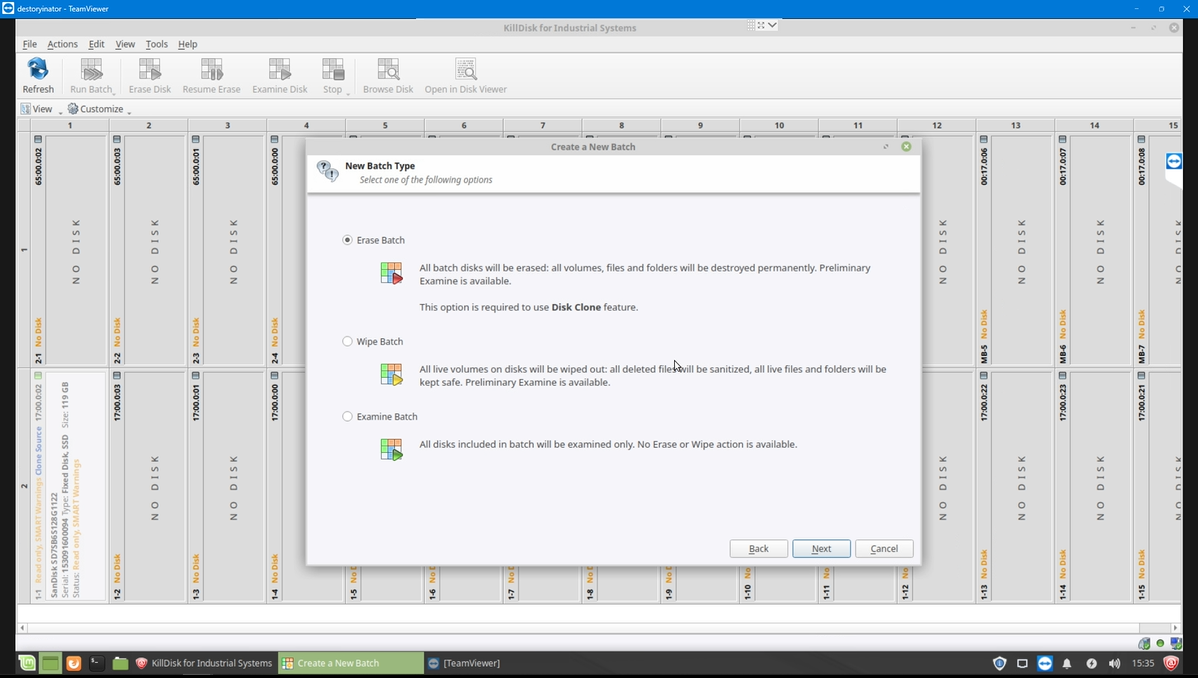Image resolution: width=1198 pixels, height=678 pixels.
Task: Click the horizontal scrollbar left arrow
Action: [22, 628]
